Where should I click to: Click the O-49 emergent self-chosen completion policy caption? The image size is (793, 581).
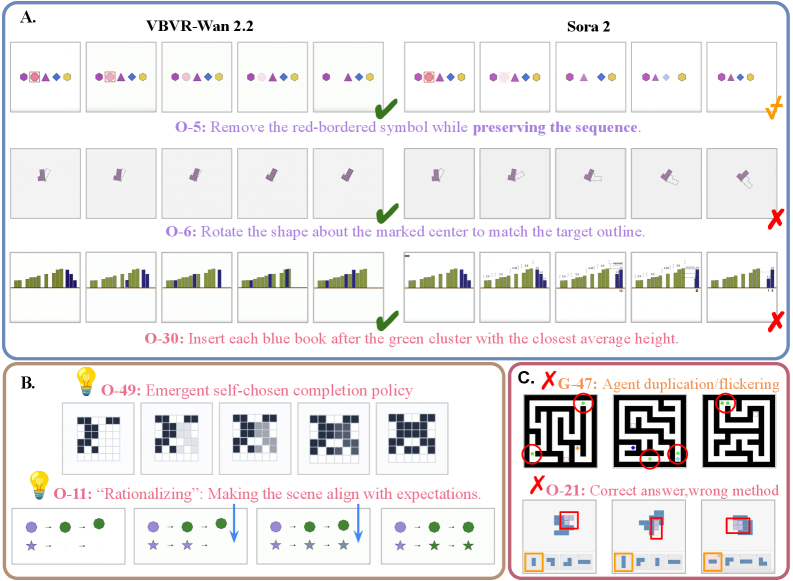point(257,390)
